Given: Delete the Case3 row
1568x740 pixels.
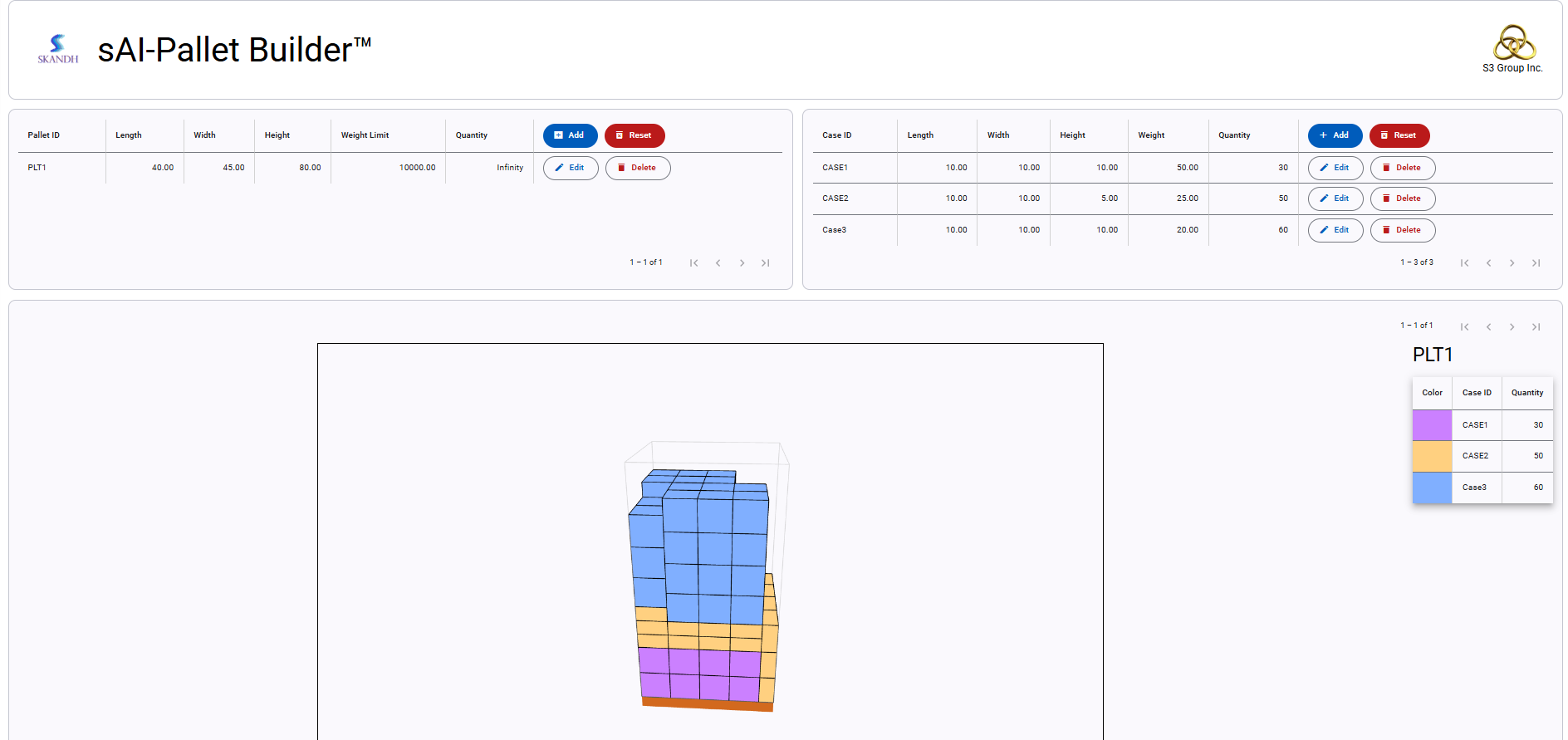Looking at the screenshot, I should (1403, 230).
